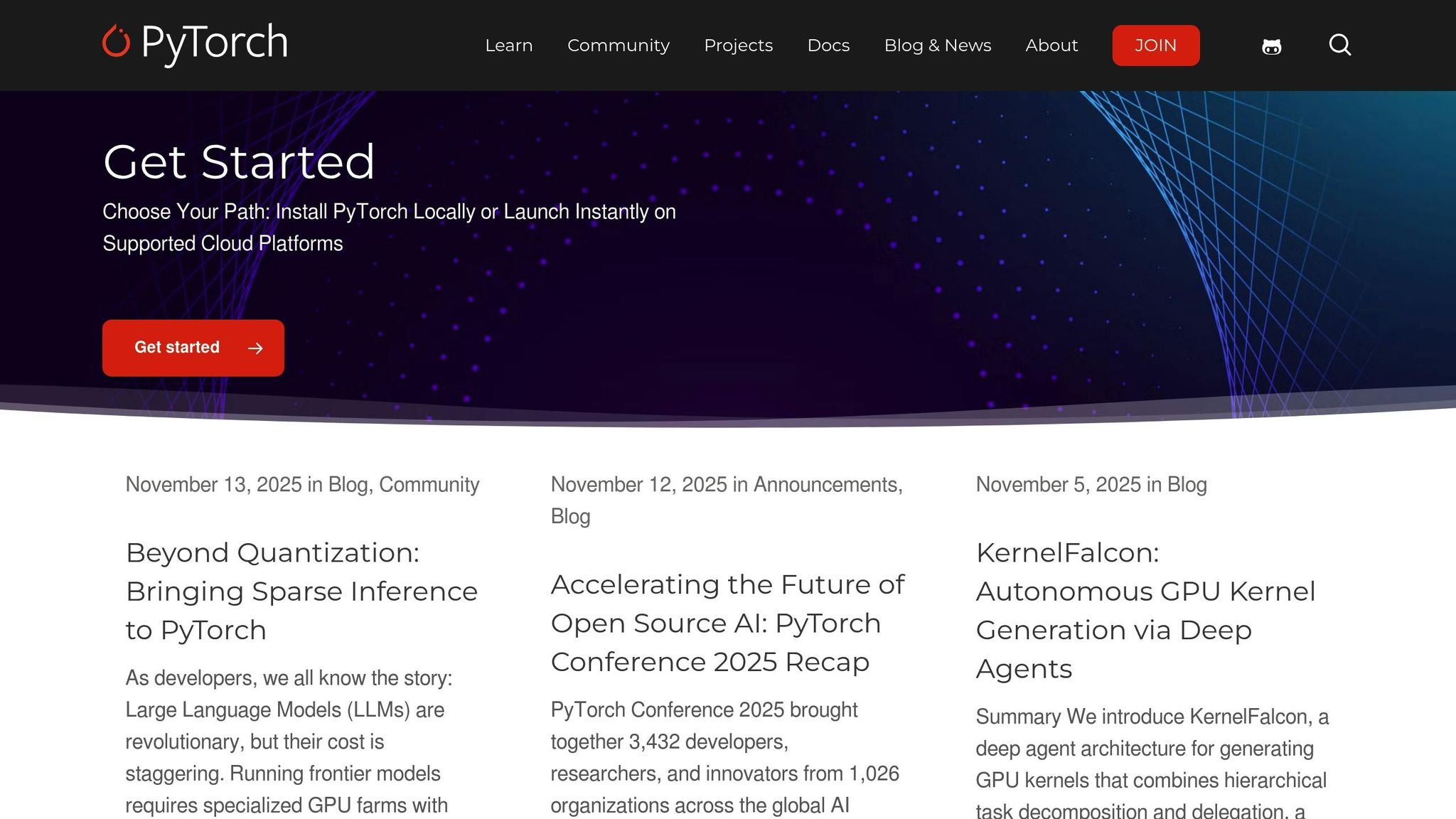The width and height of the screenshot is (1456, 819).
Task: Click the search magnifier icon
Action: pyautogui.click(x=1339, y=45)
